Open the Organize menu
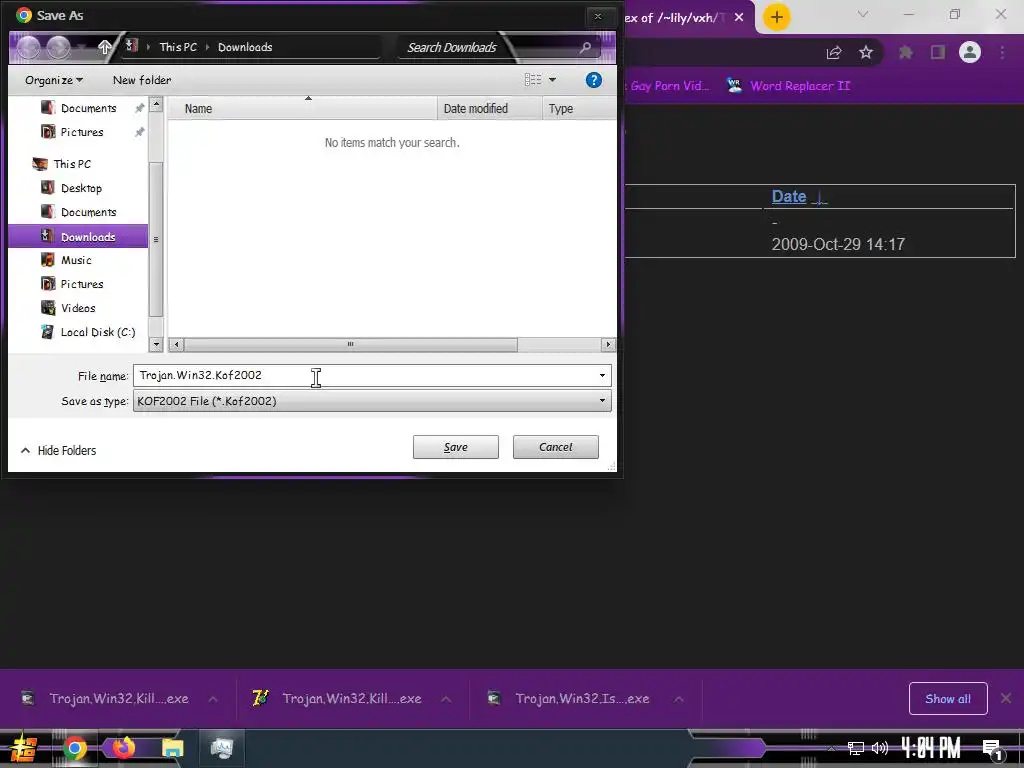 (54, 80)
